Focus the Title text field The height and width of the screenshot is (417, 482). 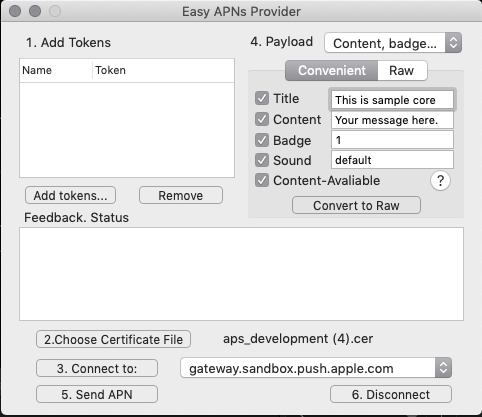(392, 100)
